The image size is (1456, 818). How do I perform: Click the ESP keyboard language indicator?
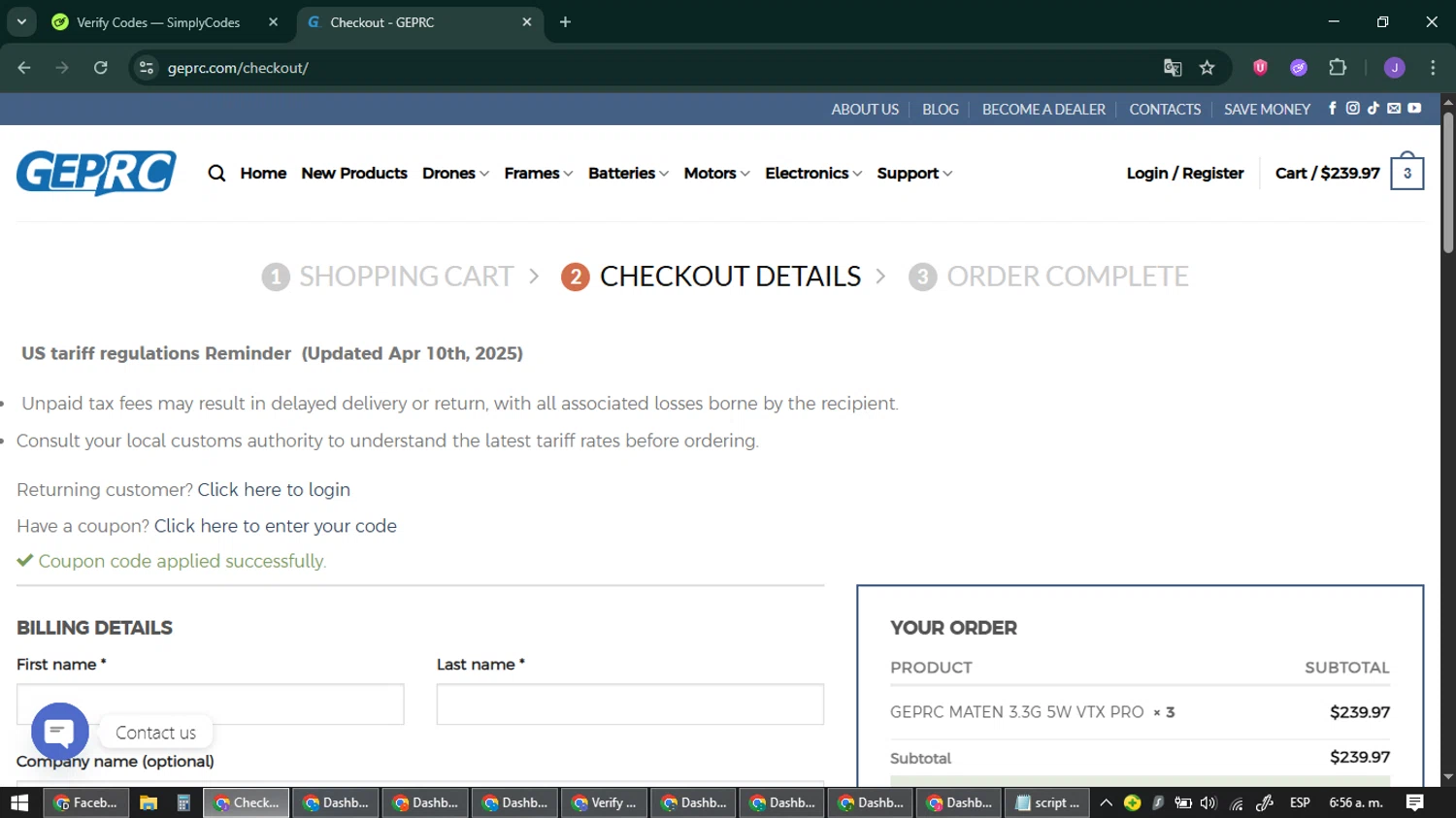(x=1300, y=802)
